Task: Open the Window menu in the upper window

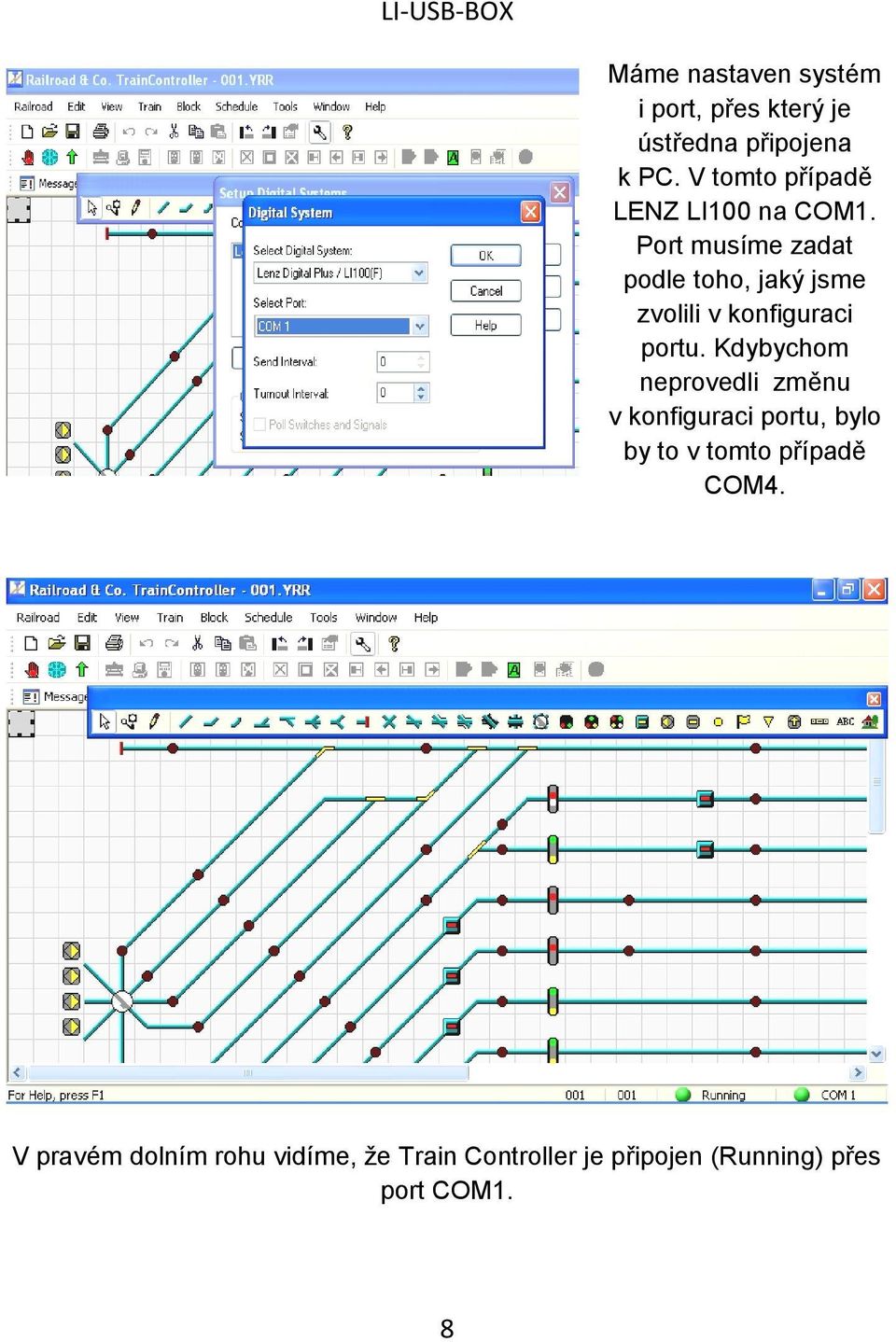Action: 331,106
